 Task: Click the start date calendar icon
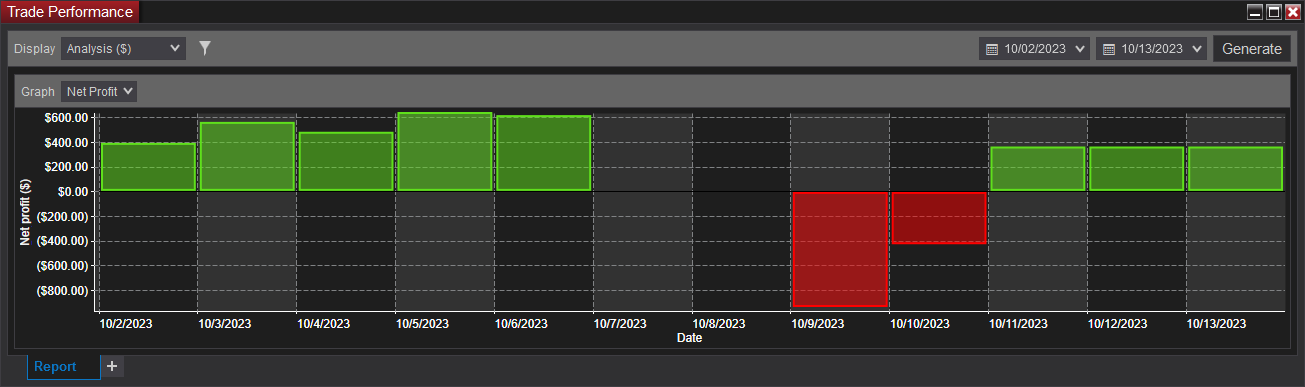tap(992, 49)
